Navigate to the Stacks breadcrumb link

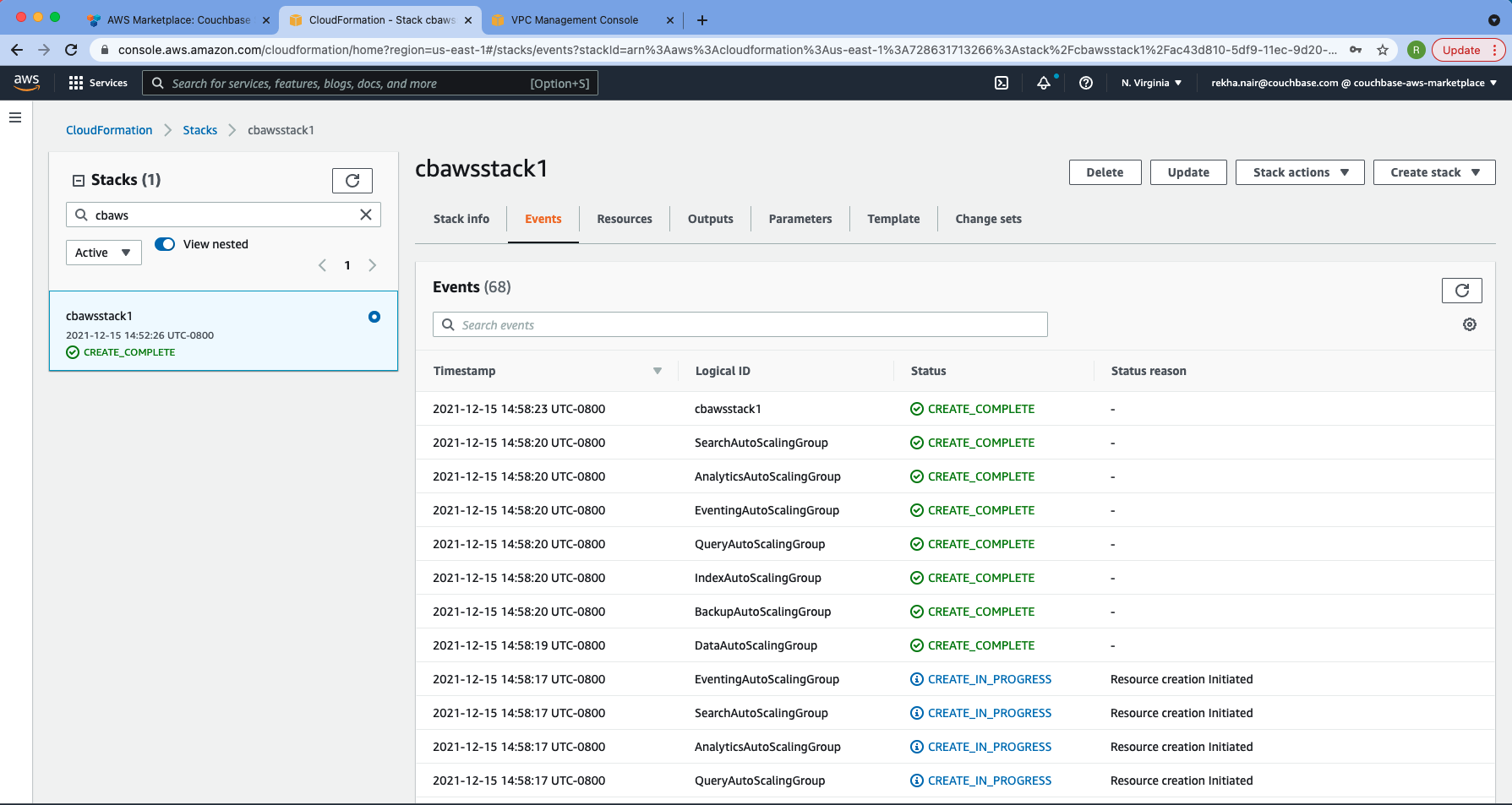click(x=200, y=129)
